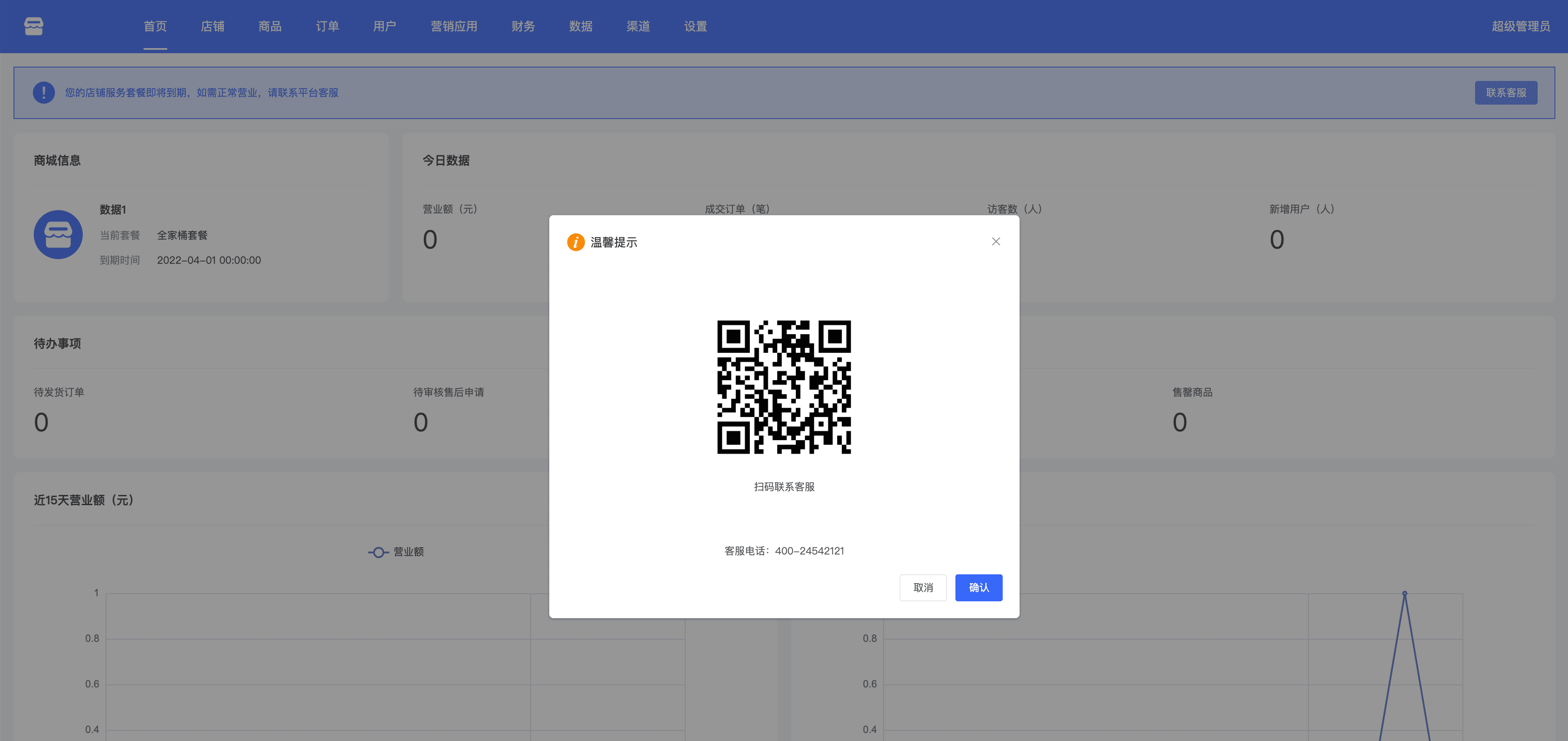This screenshot has height=741, width=1568.
Task: Click the 超级管理员 account label
Action: click(x=1521, y=26)
